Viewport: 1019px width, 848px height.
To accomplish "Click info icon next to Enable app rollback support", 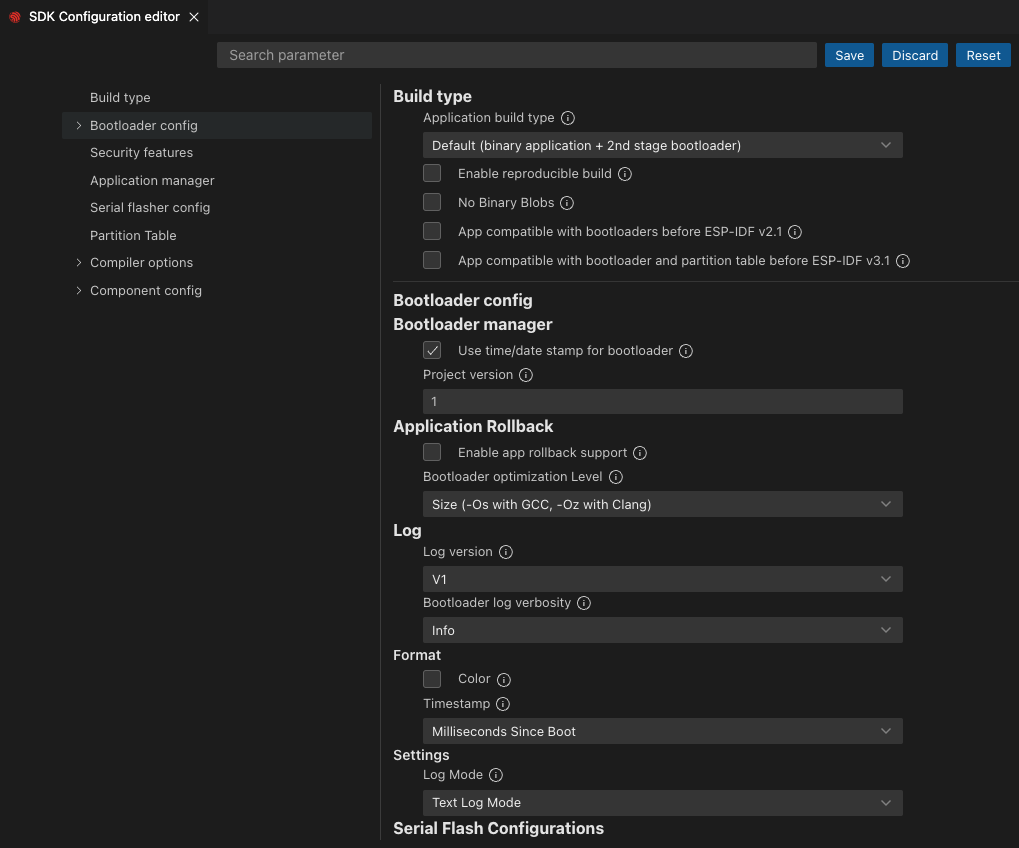I will [x=640, y=453].
